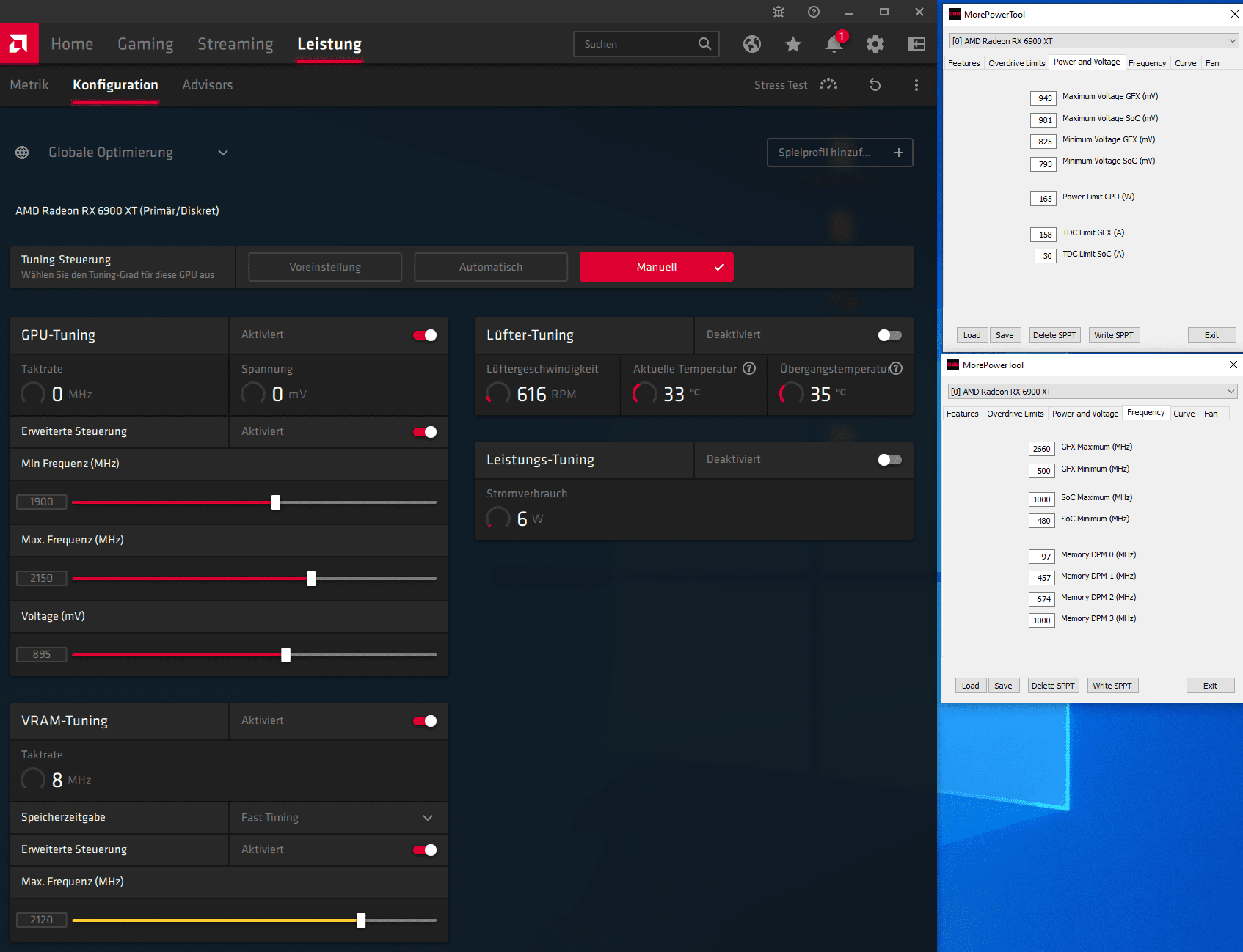Open GPU selector in top MorePowerTool window
Viewport: 1243px width, 952px height.
1093,41
